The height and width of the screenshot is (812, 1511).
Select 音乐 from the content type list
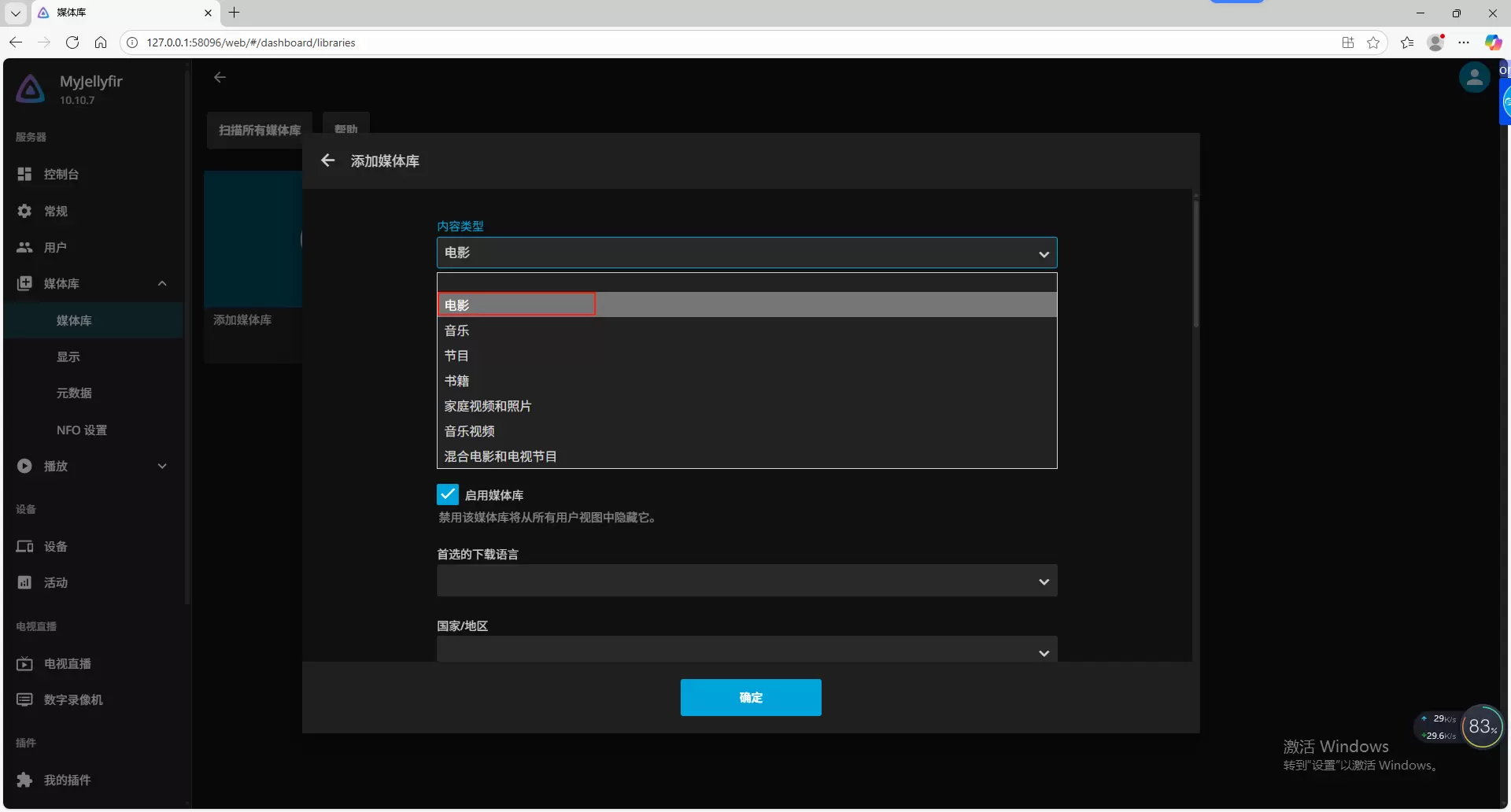tap(457, 330)
